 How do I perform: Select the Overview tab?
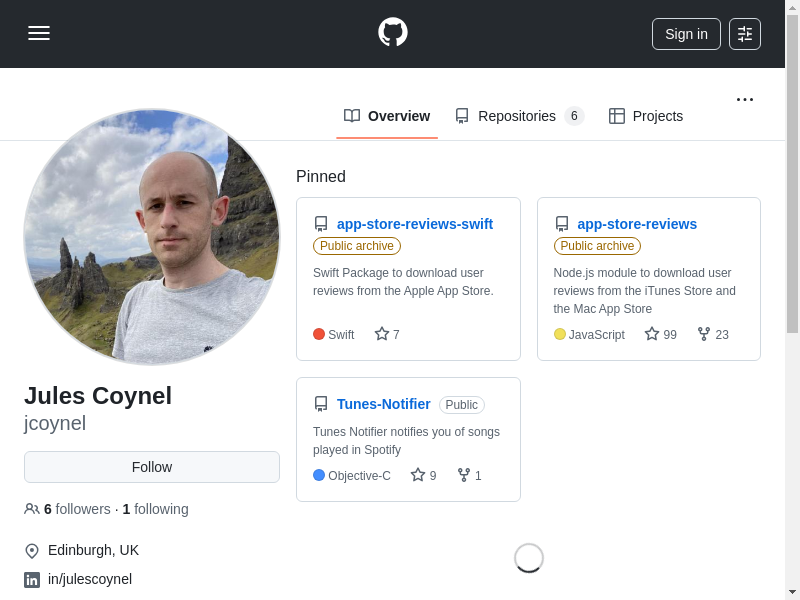(x=387, y=116)
